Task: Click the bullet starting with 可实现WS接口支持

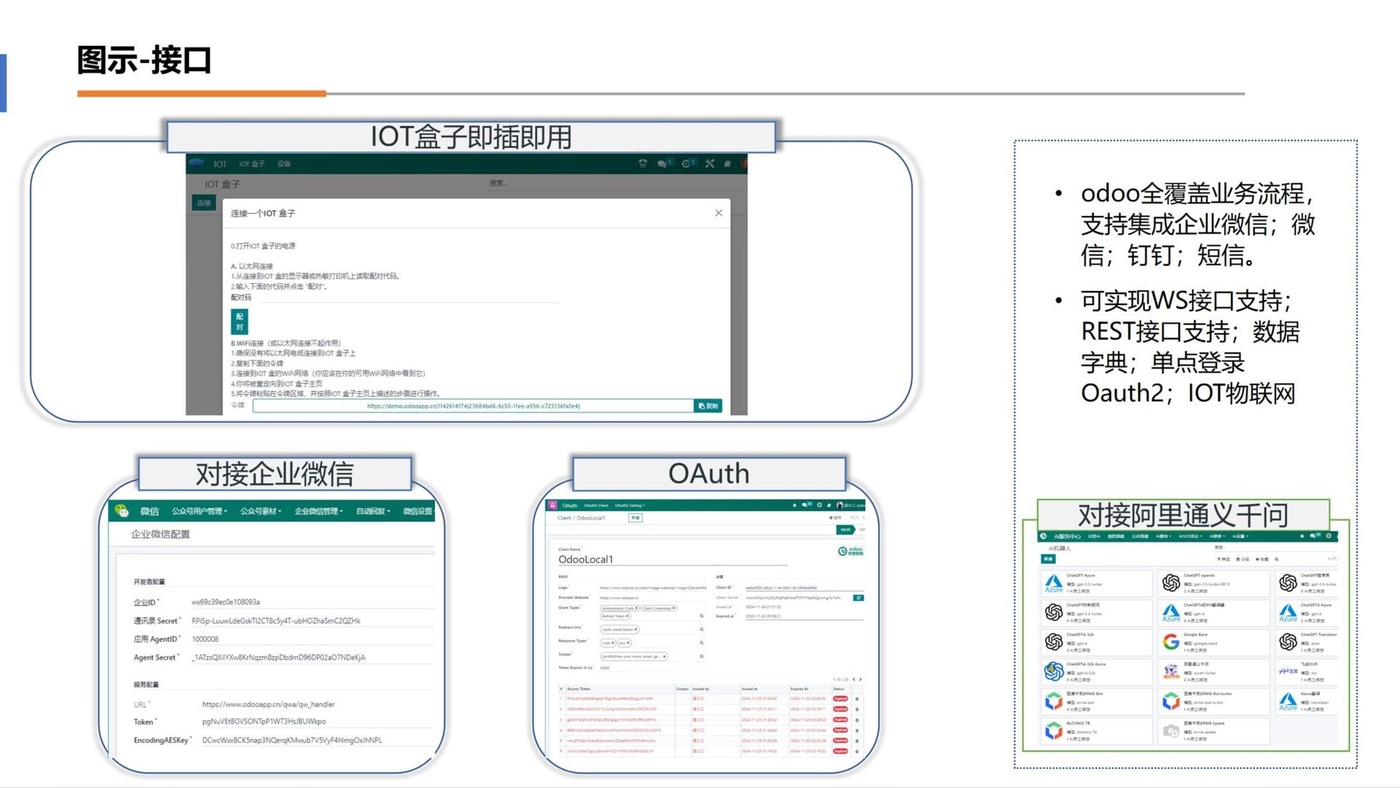Action: coord(1189,347)
